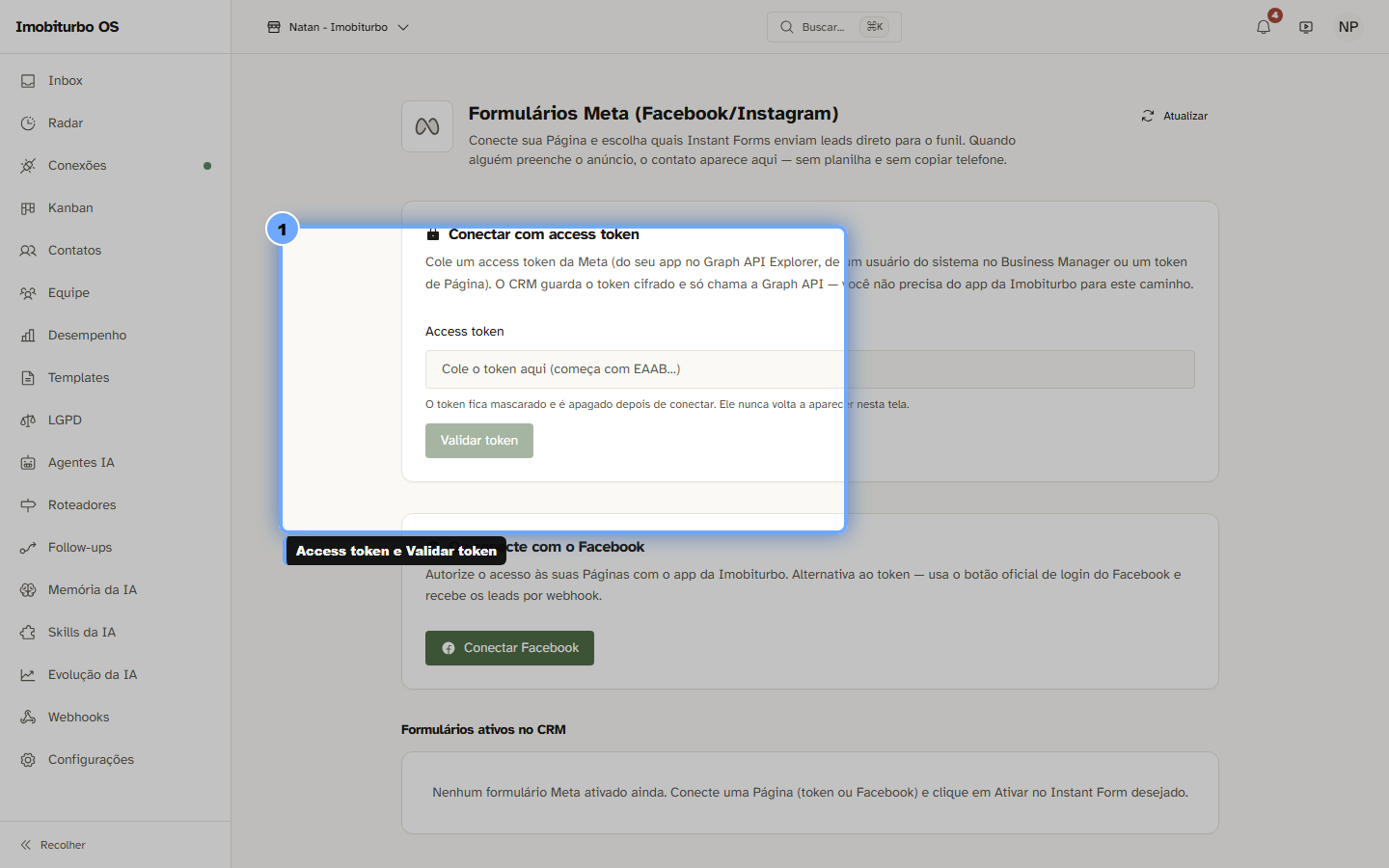The height and width of the screenshot is (868, 1389).
Task: Switch to Templates menu item
Action: [116, 378]
